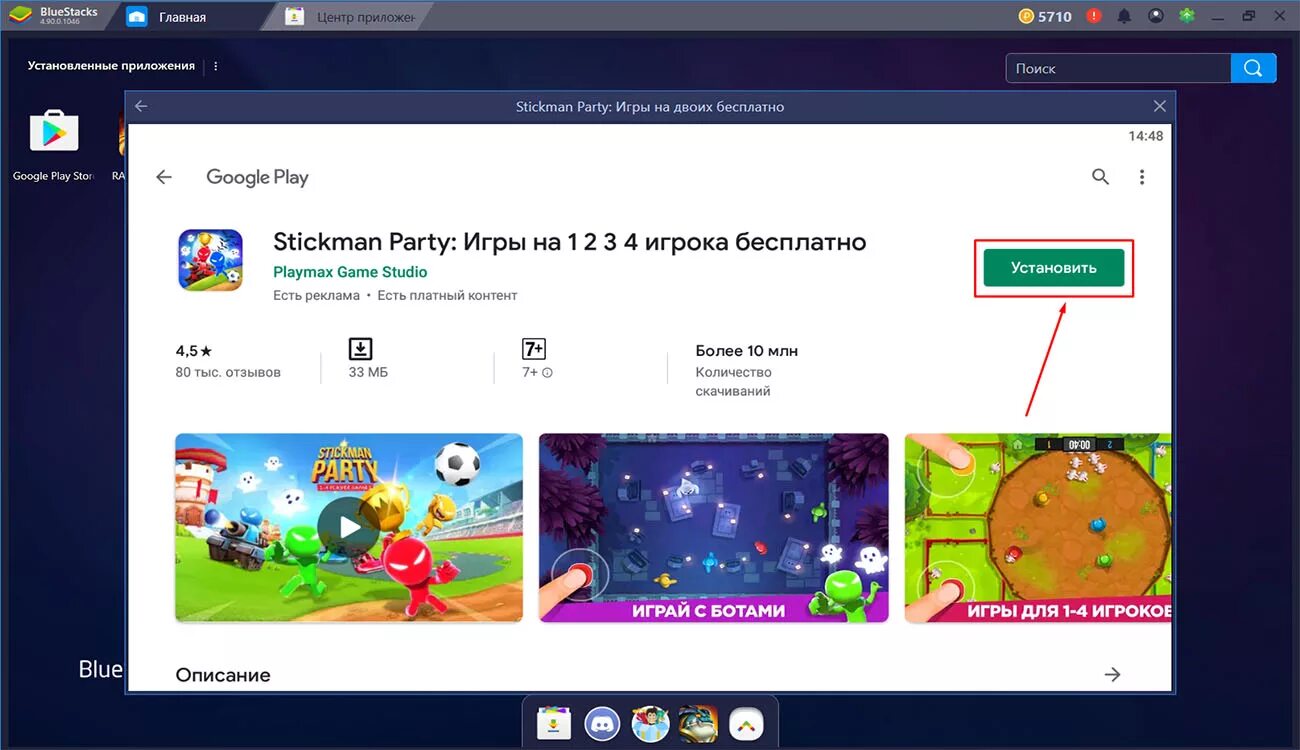Click the 80 тыс. отзывов review count
Image resolution: width=1300 pixels, height=750 pixels.
click(x=228, y=372)
